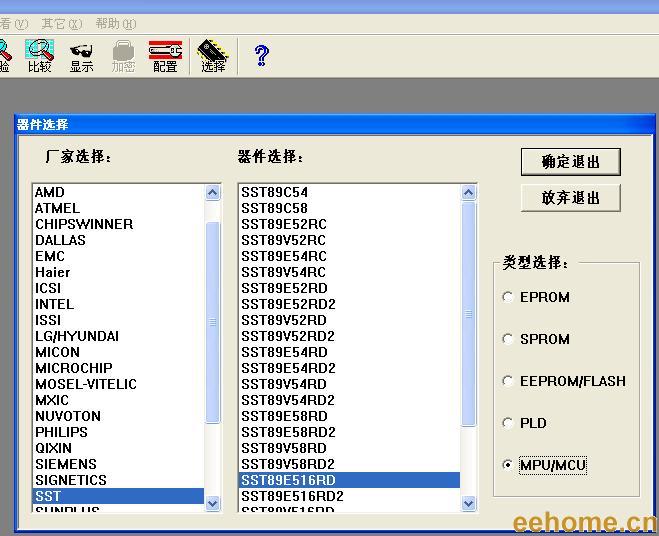Image resolution: width=659 pixels, height=536 pixels.
Task: Select the PLD type radio button
Action: 508,423
